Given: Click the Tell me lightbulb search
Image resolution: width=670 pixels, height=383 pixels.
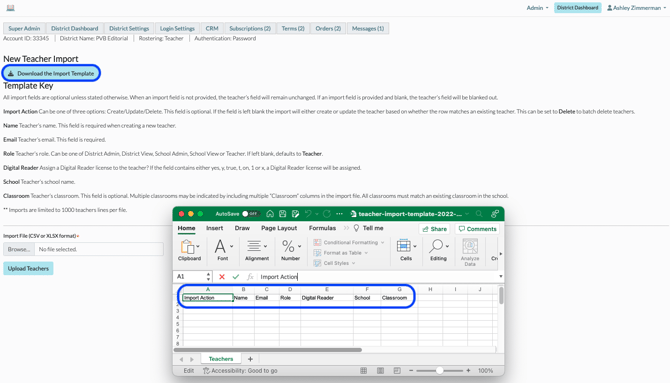Looking at the screenshot, I should [x=368, y=228].
